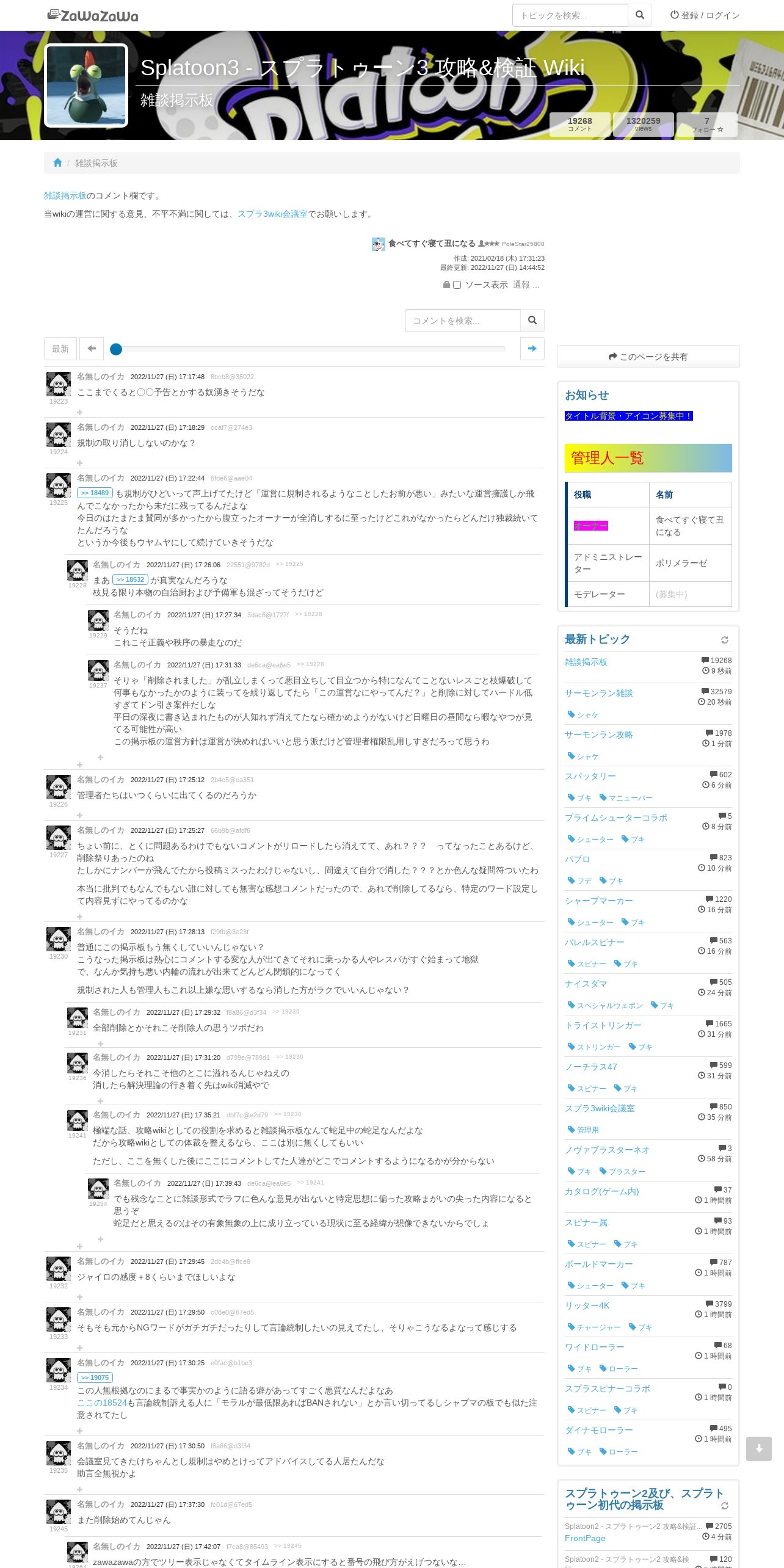Screen dimensions: 784x1568
Task: Expand reply plus under comment 19233
Action: click(x=79, y=1348)
